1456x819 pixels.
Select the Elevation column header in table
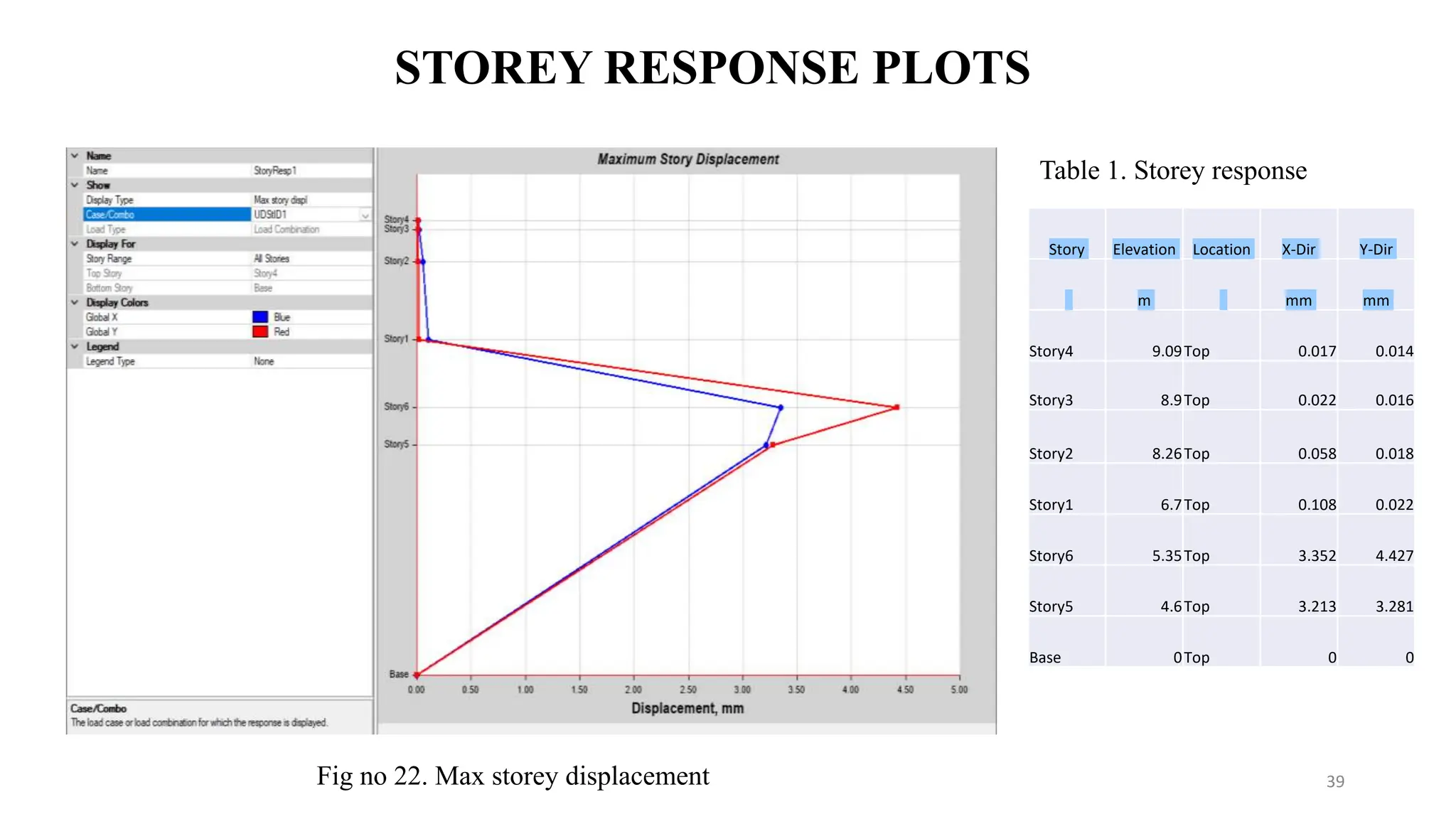click(x=1143, y=250)
